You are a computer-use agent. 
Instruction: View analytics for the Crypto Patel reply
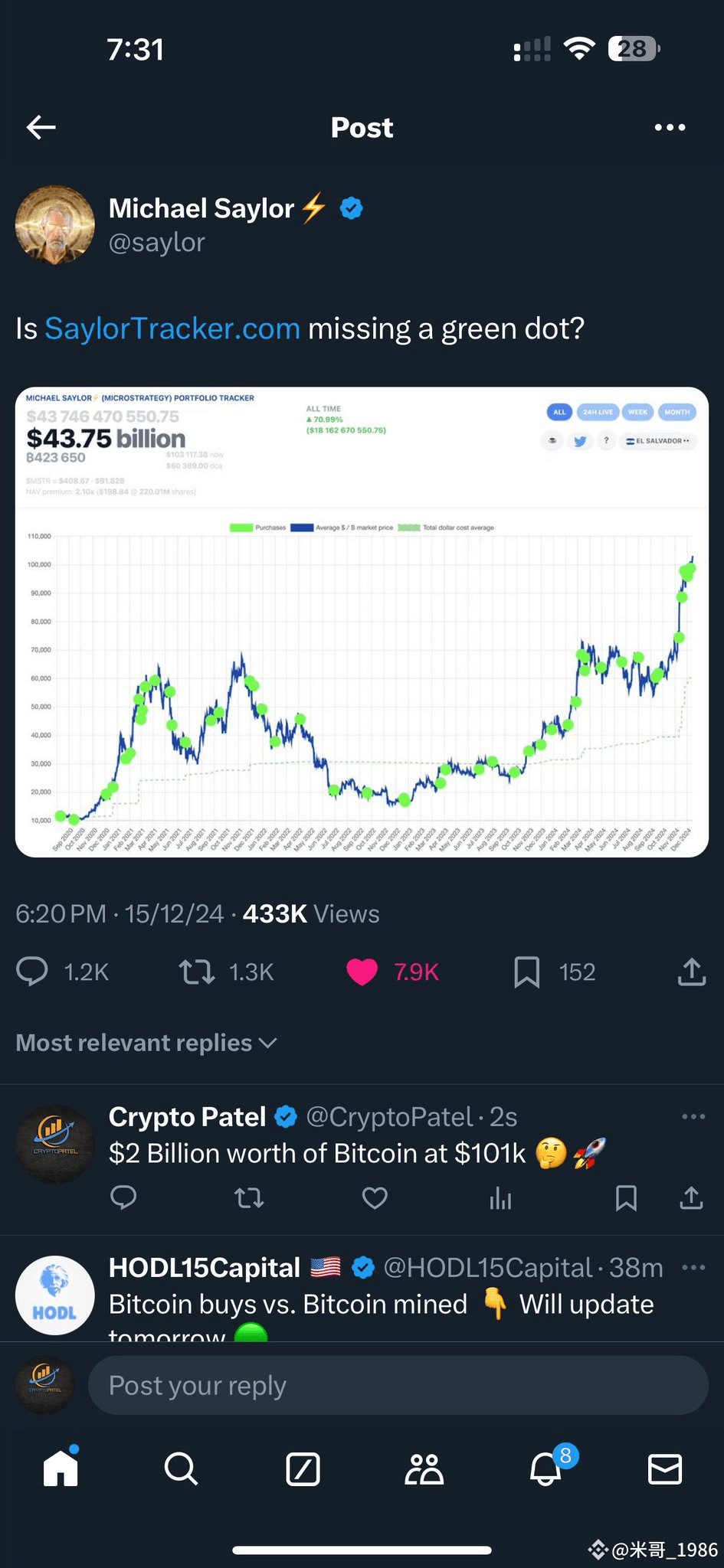(500, 1197)
